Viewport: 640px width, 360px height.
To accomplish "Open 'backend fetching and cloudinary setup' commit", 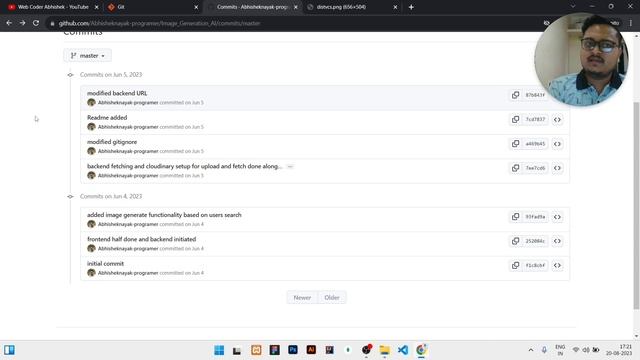I will click(184, 166).
